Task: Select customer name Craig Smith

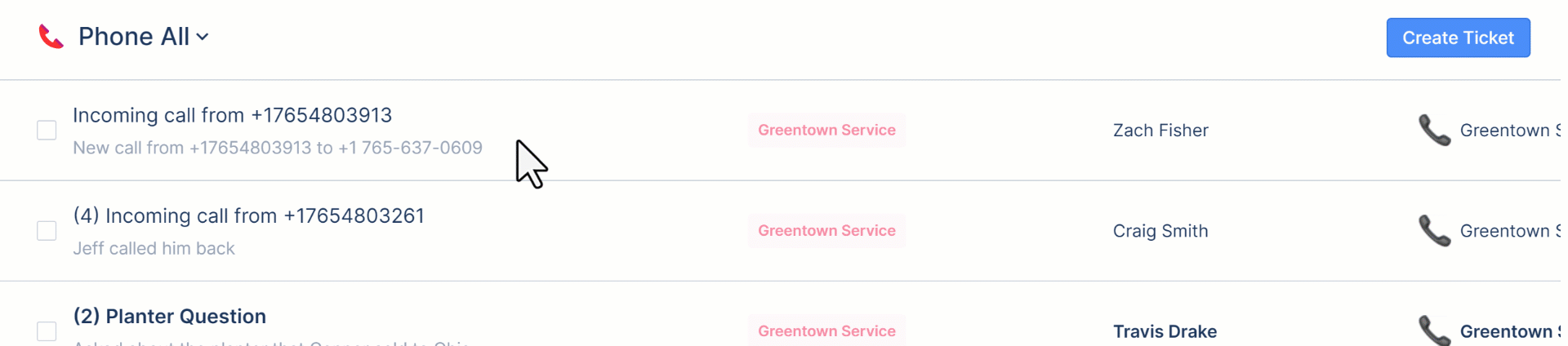Action: (x=1160, y=231)
